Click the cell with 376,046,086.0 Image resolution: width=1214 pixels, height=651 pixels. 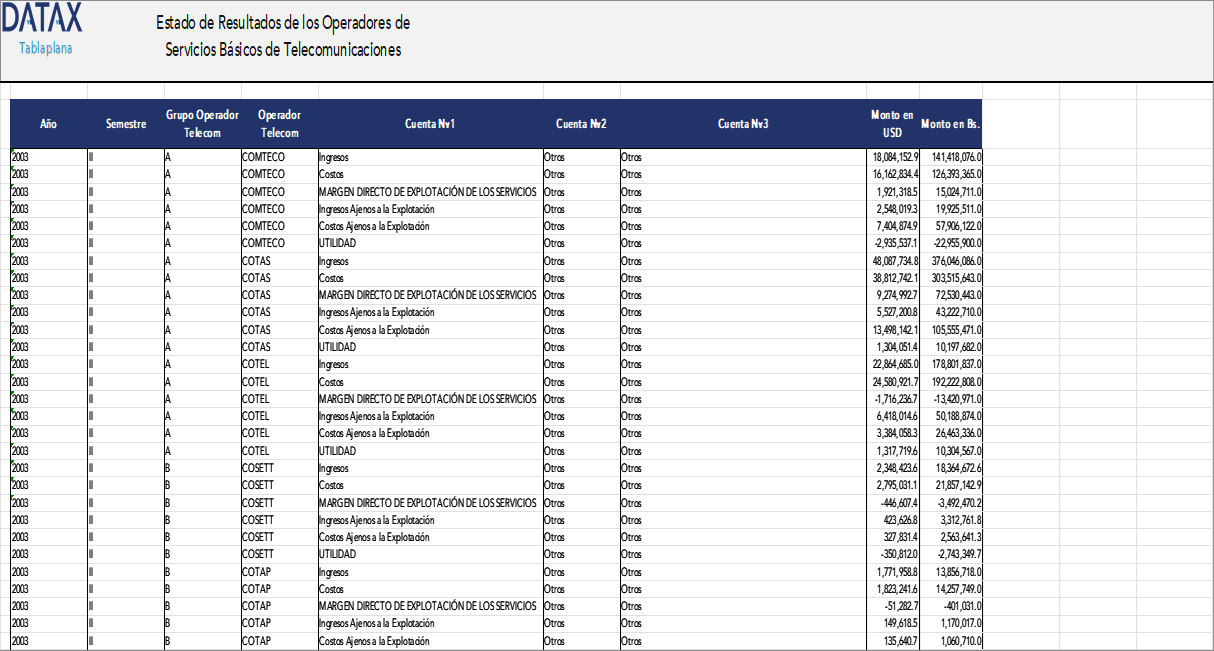[x=951, y=261]
